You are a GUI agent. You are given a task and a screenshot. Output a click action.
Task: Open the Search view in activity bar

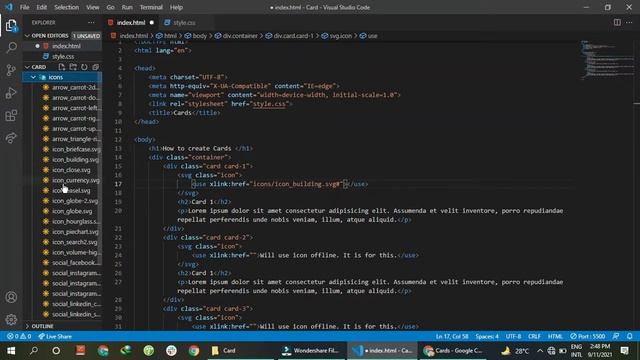point(11,47)
